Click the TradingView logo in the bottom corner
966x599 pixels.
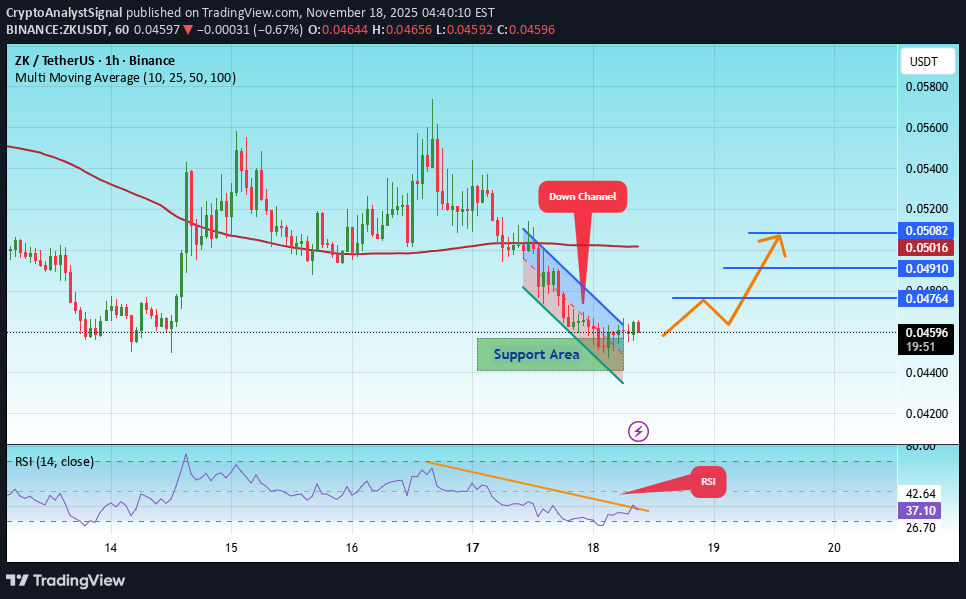[x=68, y=580]
